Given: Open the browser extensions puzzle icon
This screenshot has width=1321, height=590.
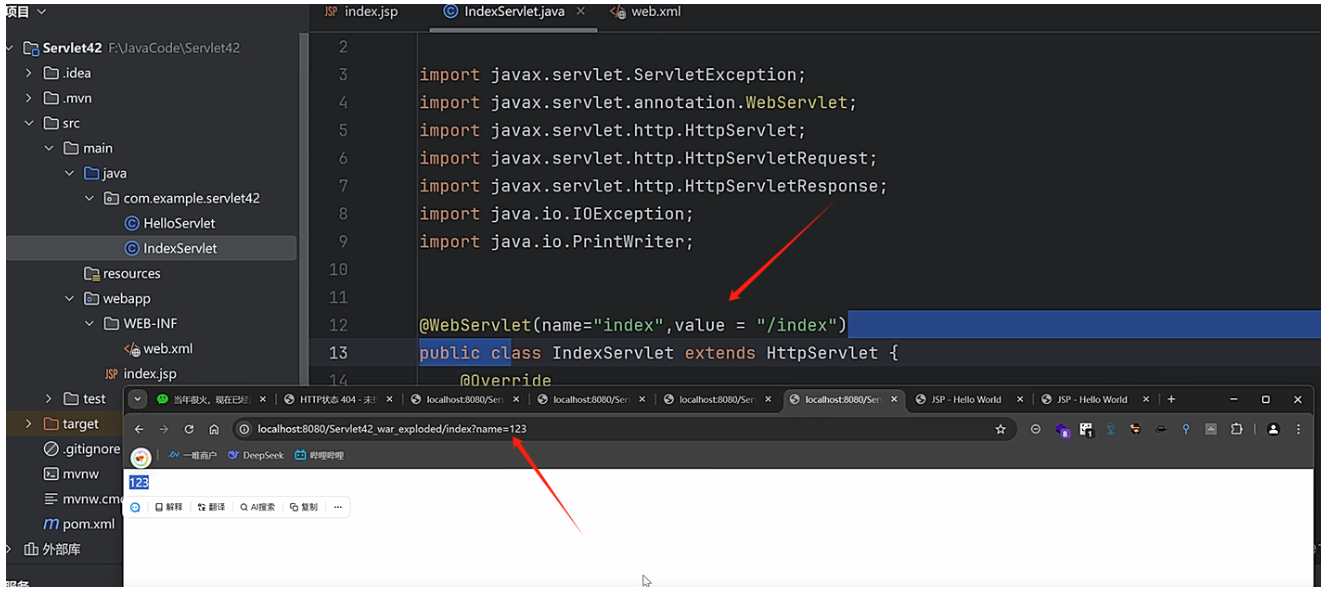Looking at the screenshot, I should pyautogui.click(x=1236, y=429).
